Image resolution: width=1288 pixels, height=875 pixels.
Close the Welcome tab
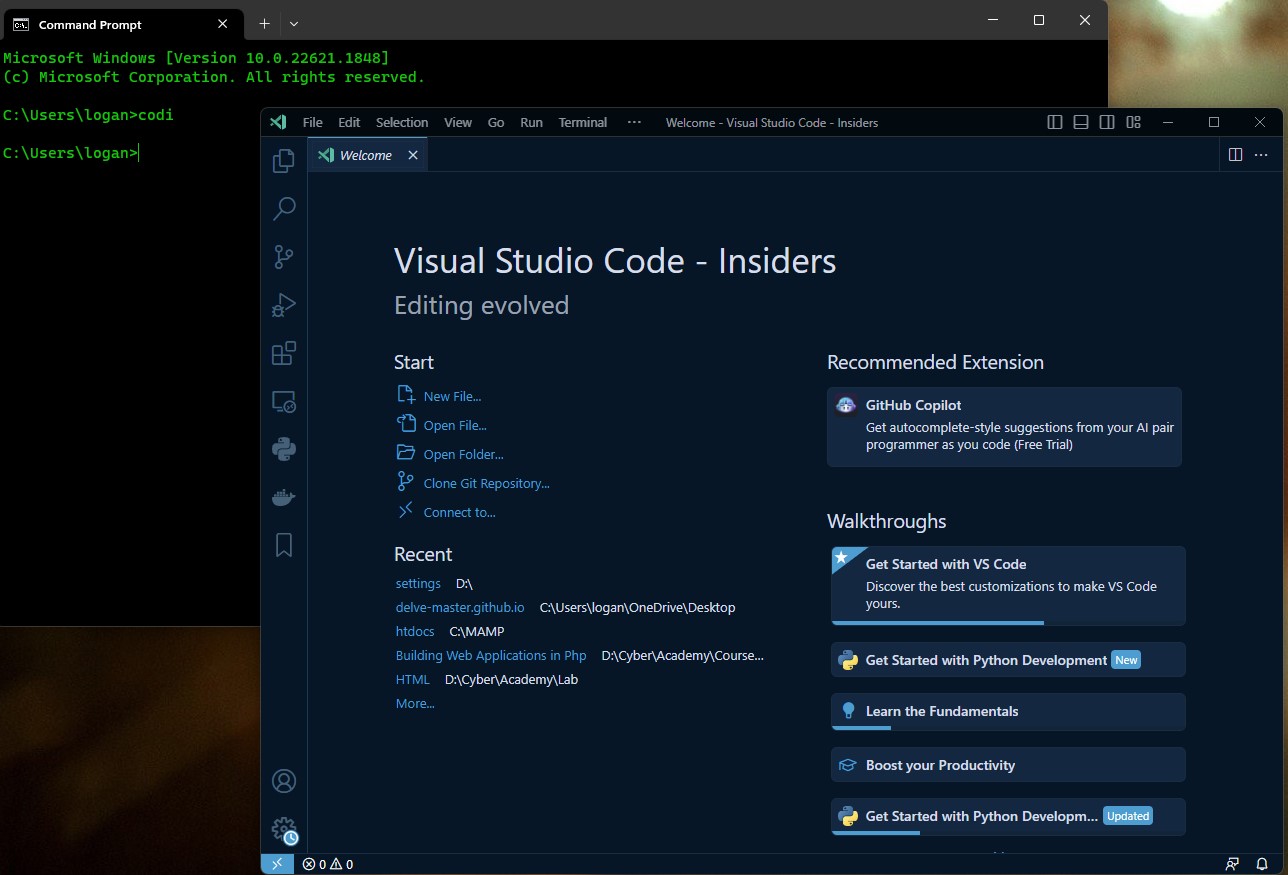pos(413,155)
